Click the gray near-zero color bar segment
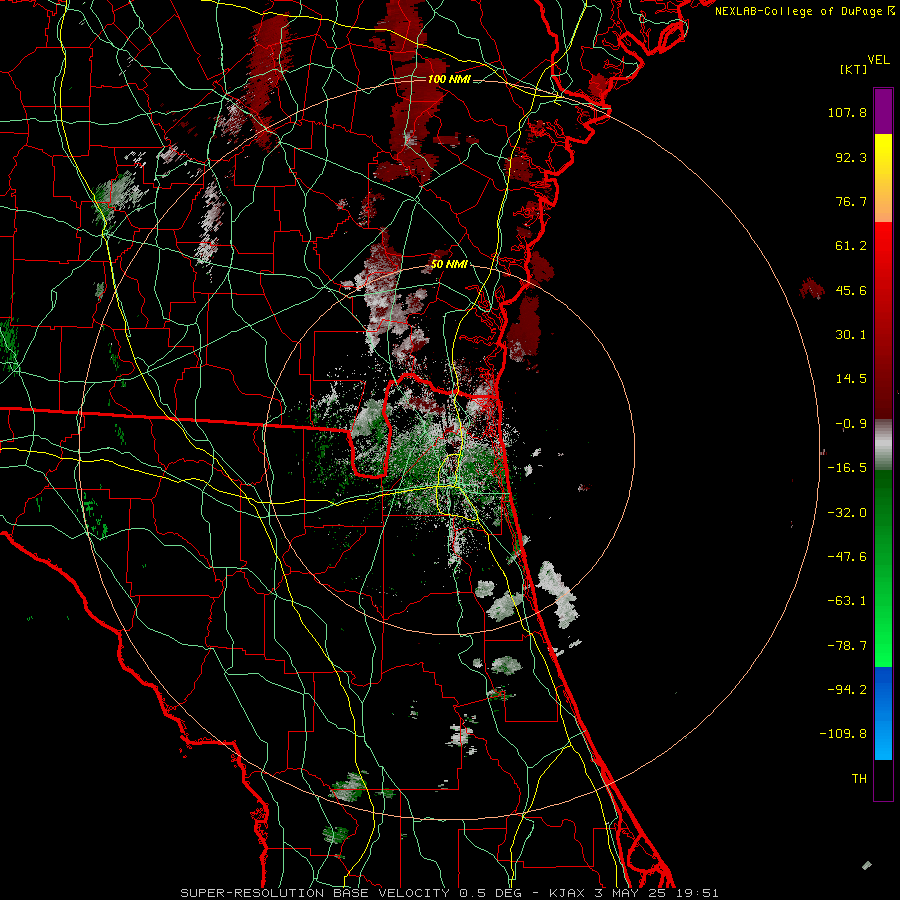This screenshot has height=900, width=900. pos(883,444)
